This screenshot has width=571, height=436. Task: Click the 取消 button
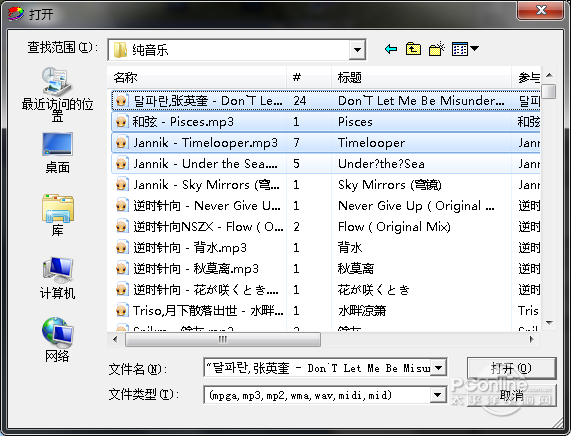pyautogui.click(x=511, y=395)
